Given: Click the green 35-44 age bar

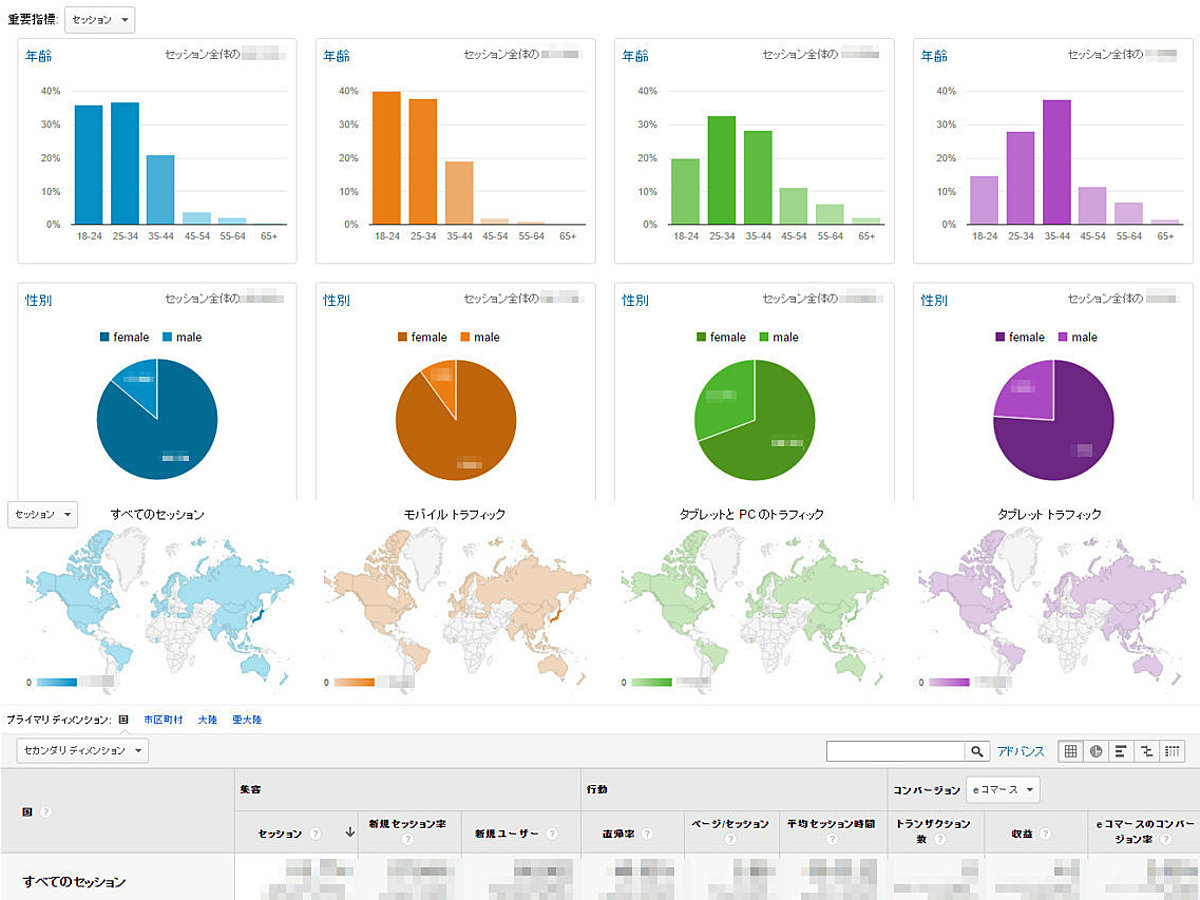Looking at the screenshot, I should (x=758, y=177).
